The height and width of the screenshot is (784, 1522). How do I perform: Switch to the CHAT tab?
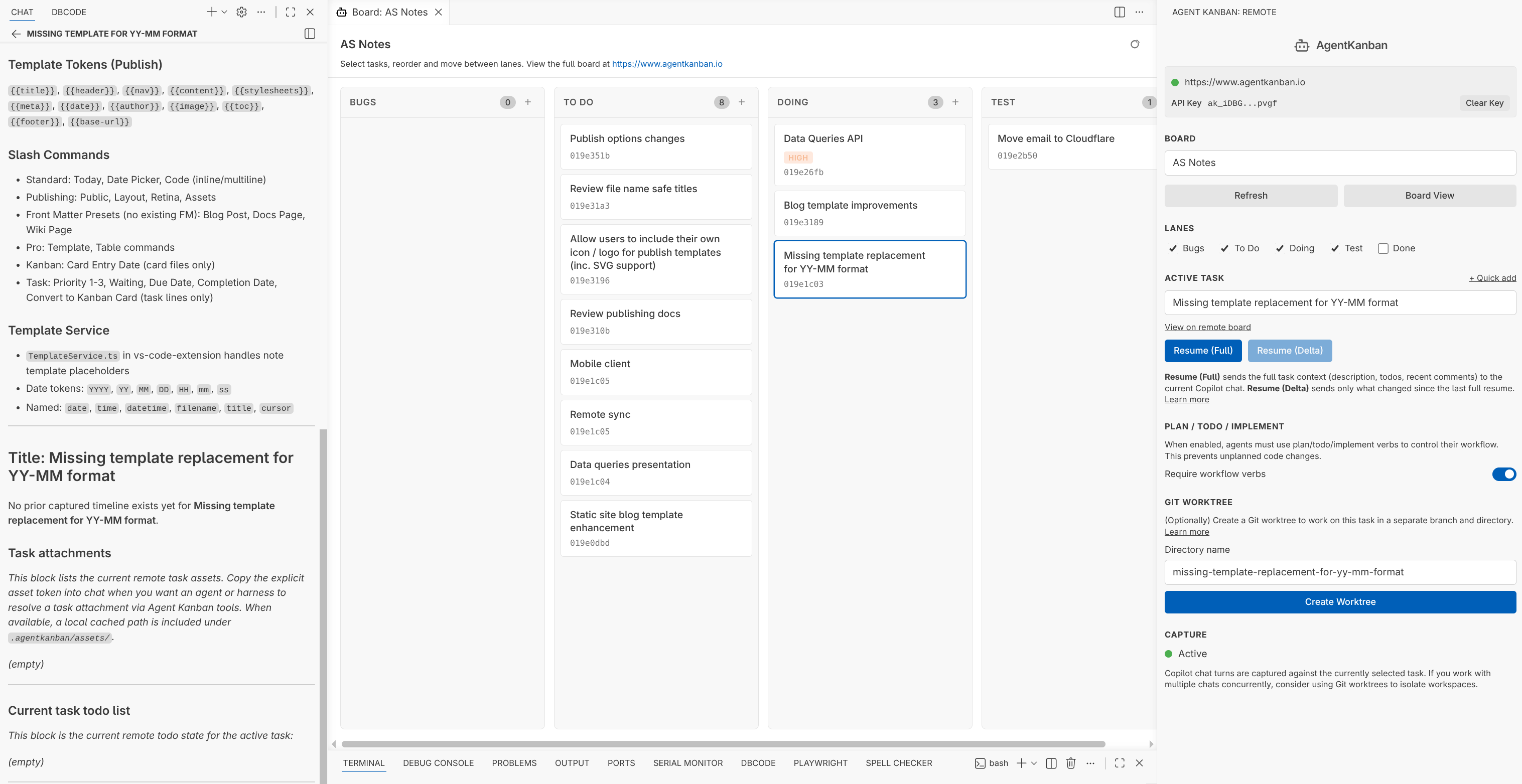22,12
